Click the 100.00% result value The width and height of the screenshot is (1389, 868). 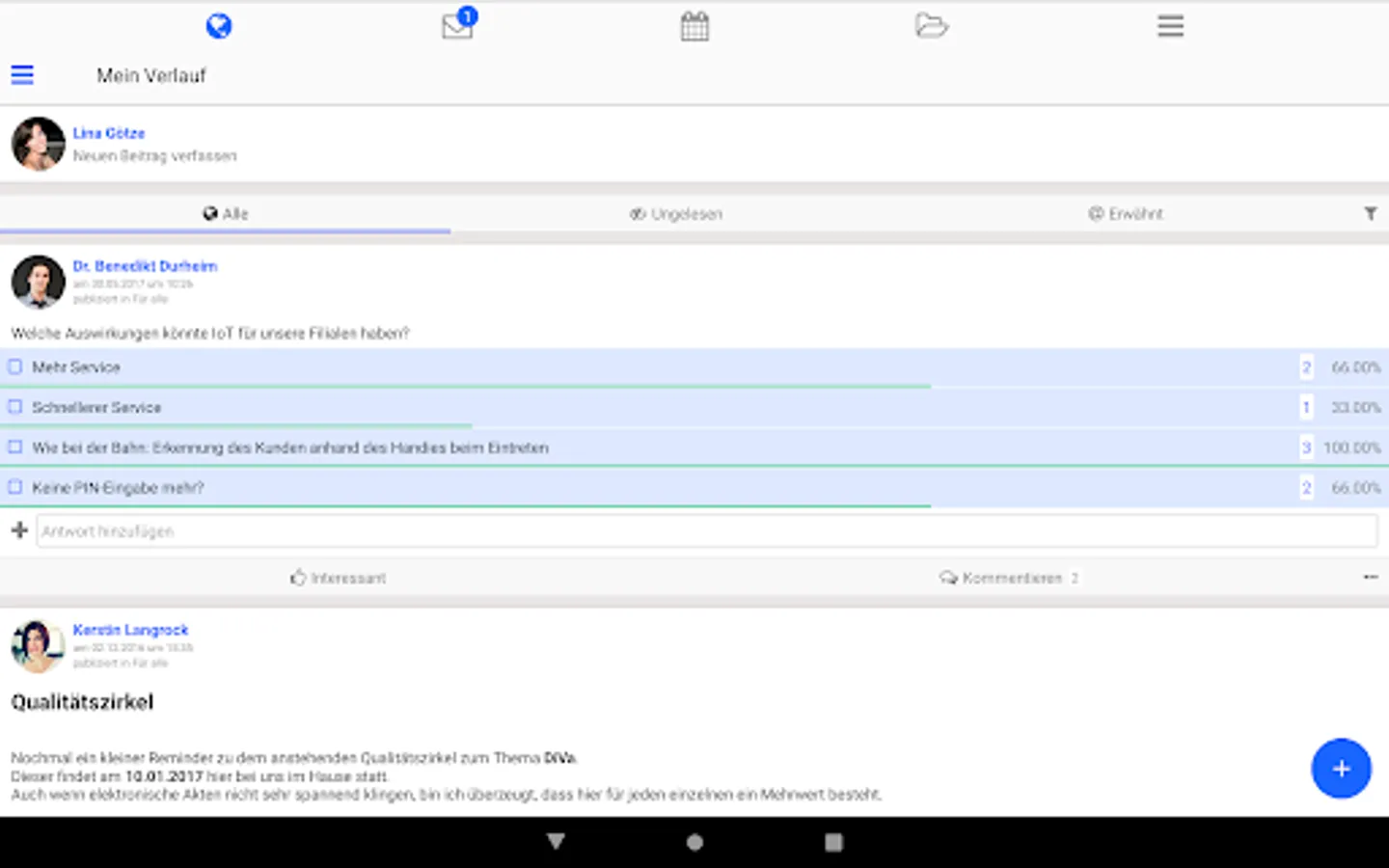[1351, 448]
